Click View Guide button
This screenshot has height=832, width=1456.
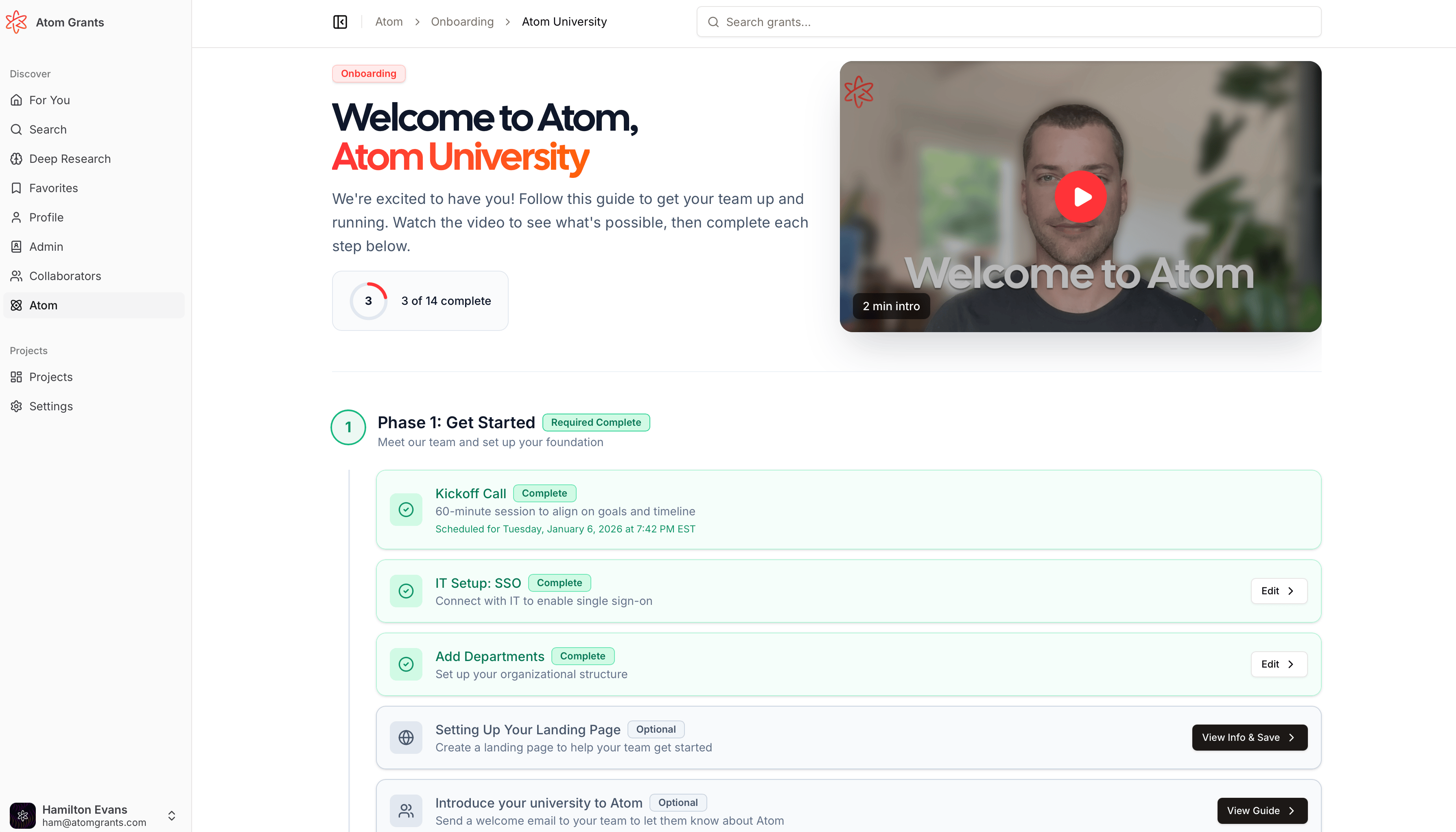click(1262, 811)
